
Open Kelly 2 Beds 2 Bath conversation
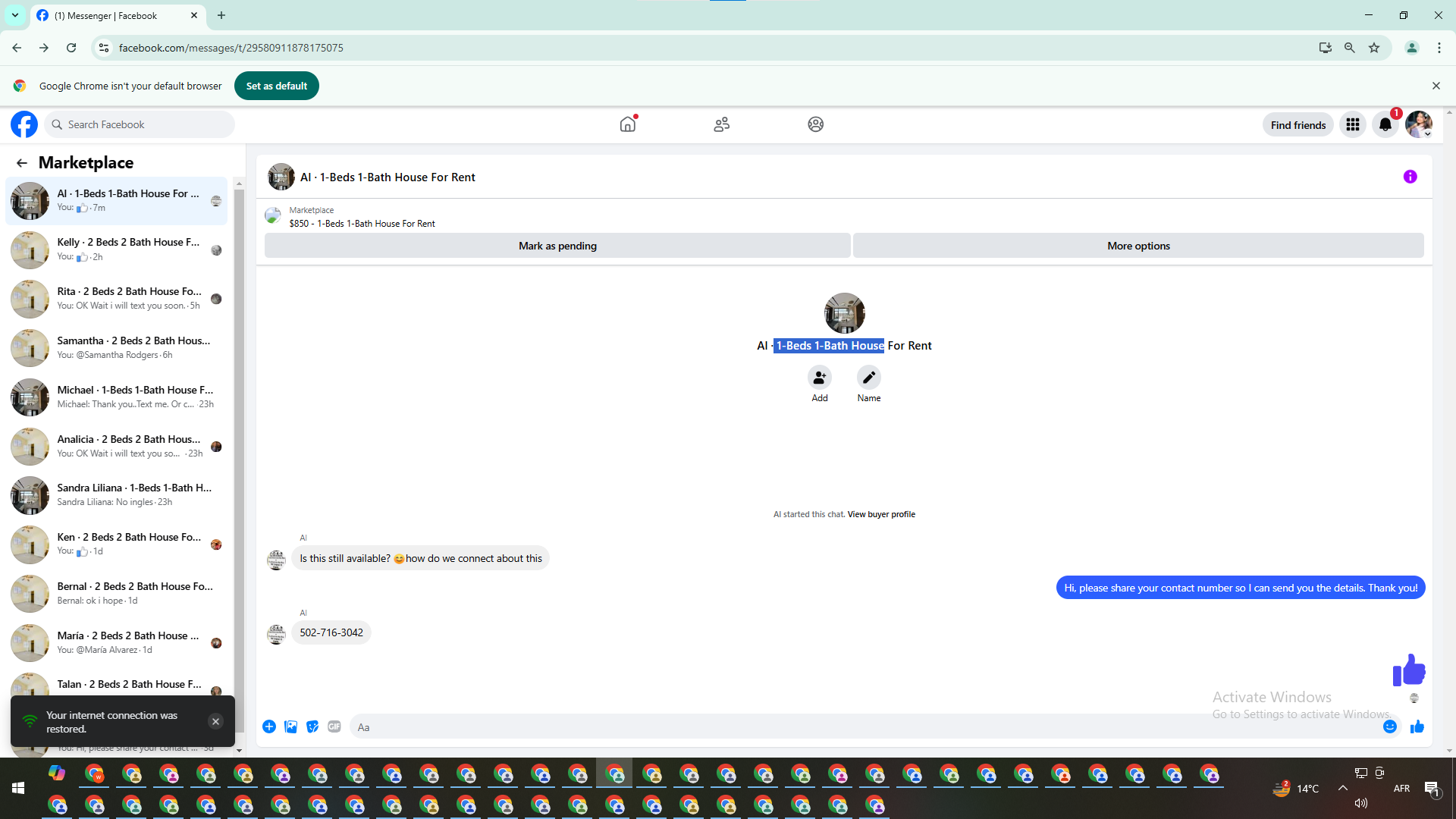pos(116,250)
